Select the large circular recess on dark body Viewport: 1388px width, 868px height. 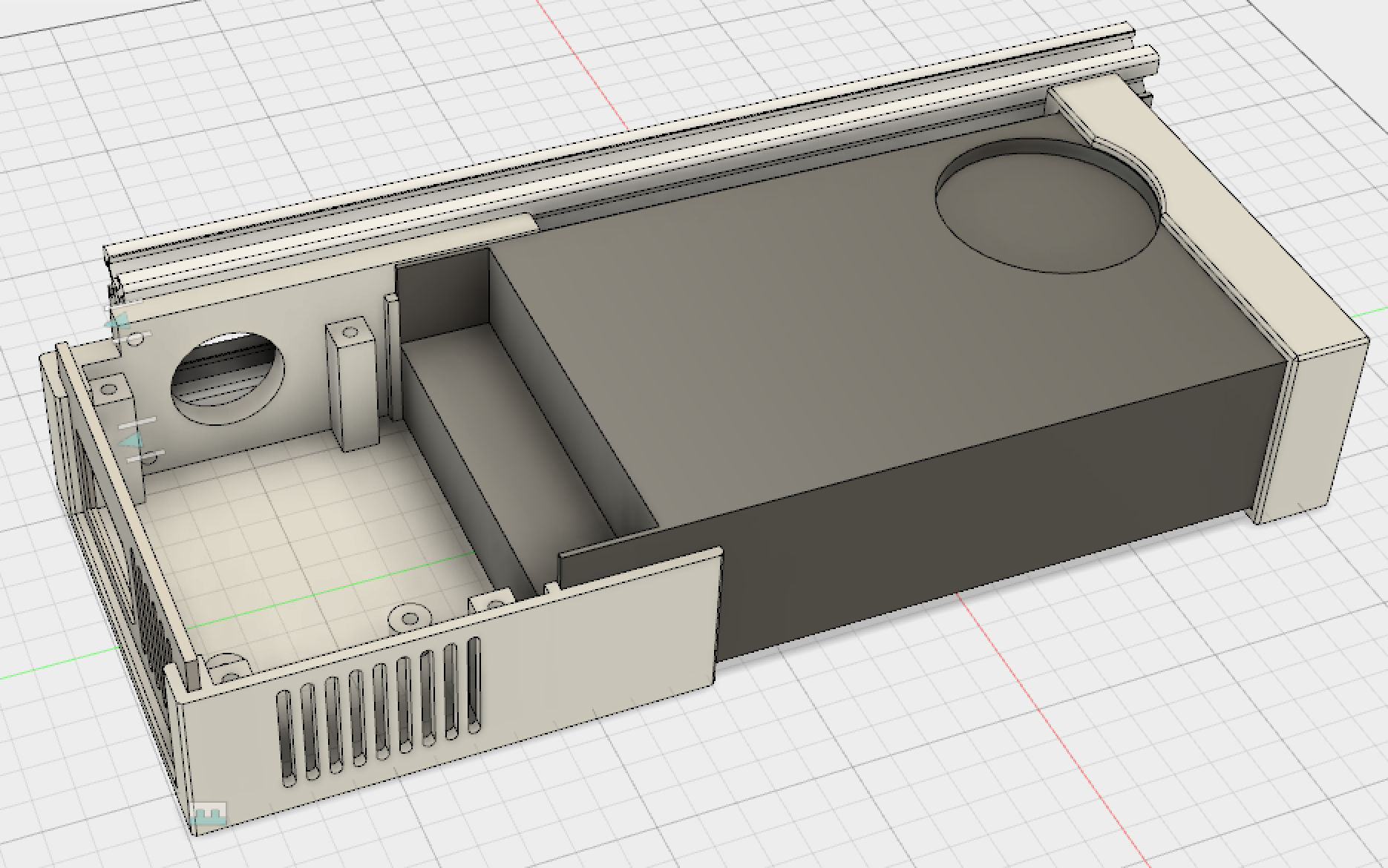(1048, 206)
